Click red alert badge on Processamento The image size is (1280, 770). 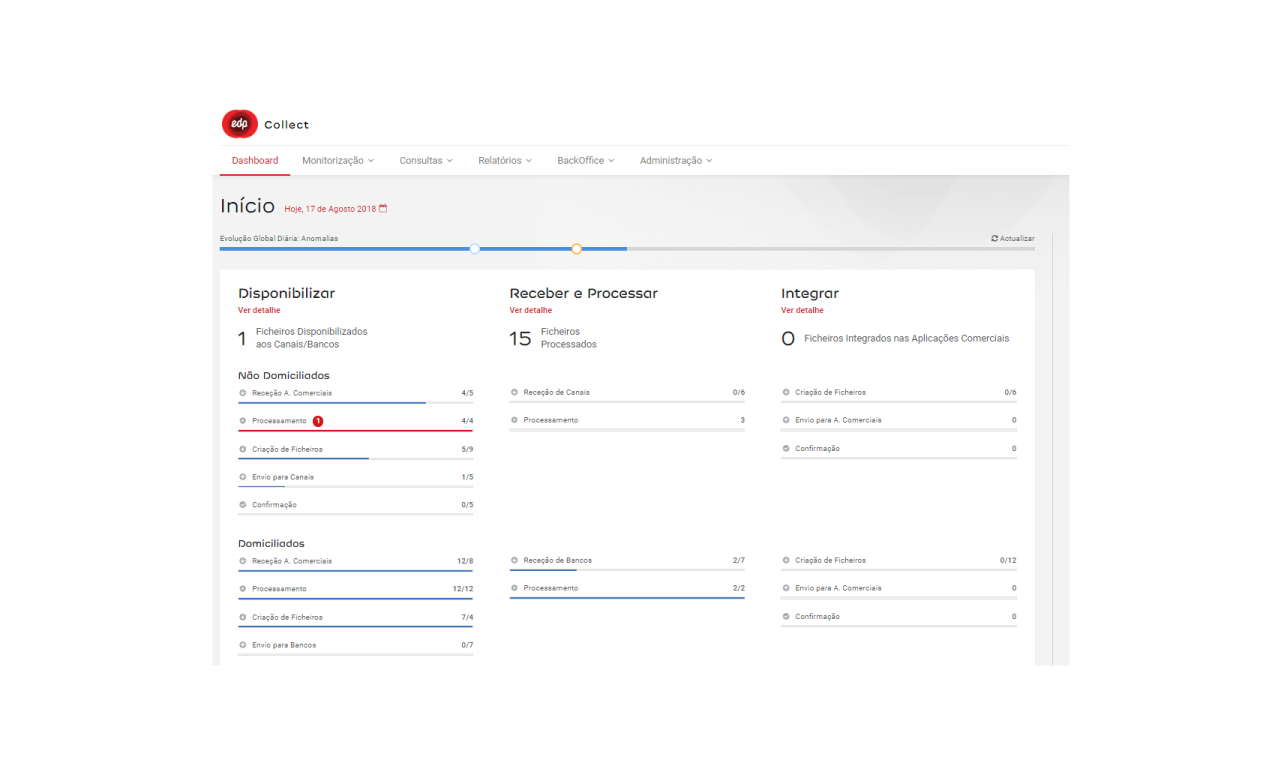point(318,421)
